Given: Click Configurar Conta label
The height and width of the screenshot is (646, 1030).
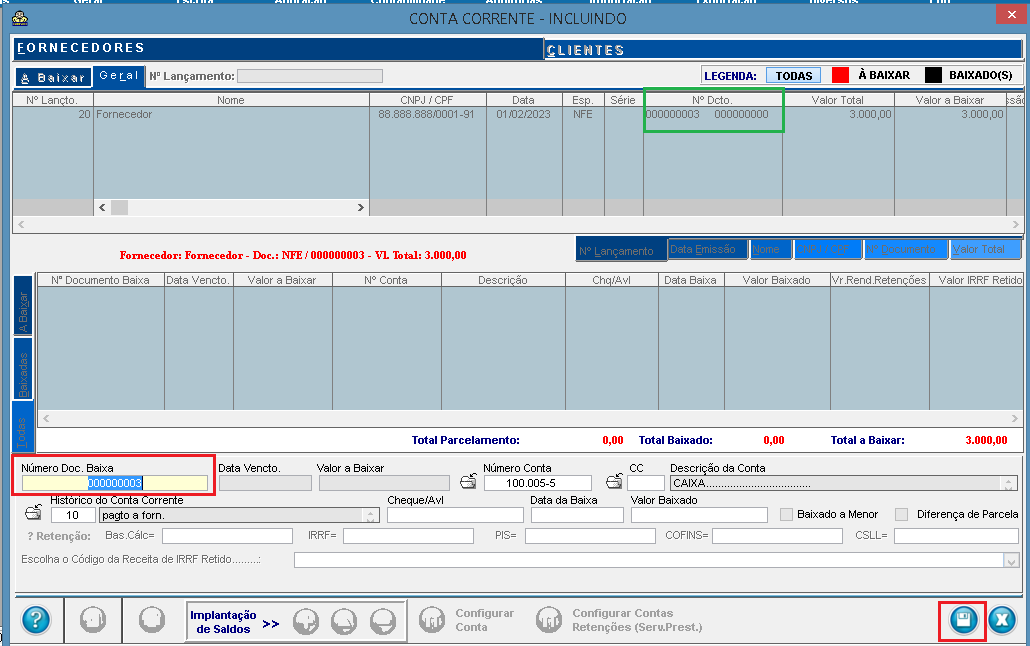Looking at the screenshot, I should [x=485, y=620].
